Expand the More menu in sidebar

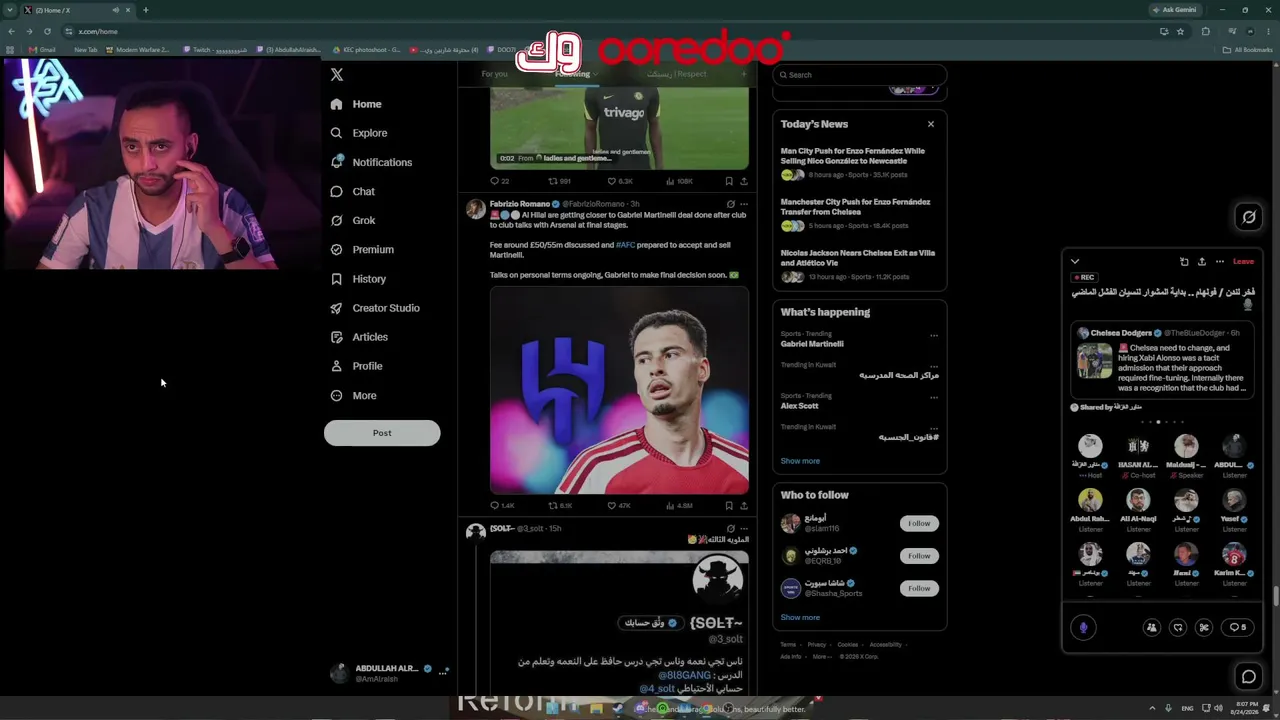click(x=353, y=396)
